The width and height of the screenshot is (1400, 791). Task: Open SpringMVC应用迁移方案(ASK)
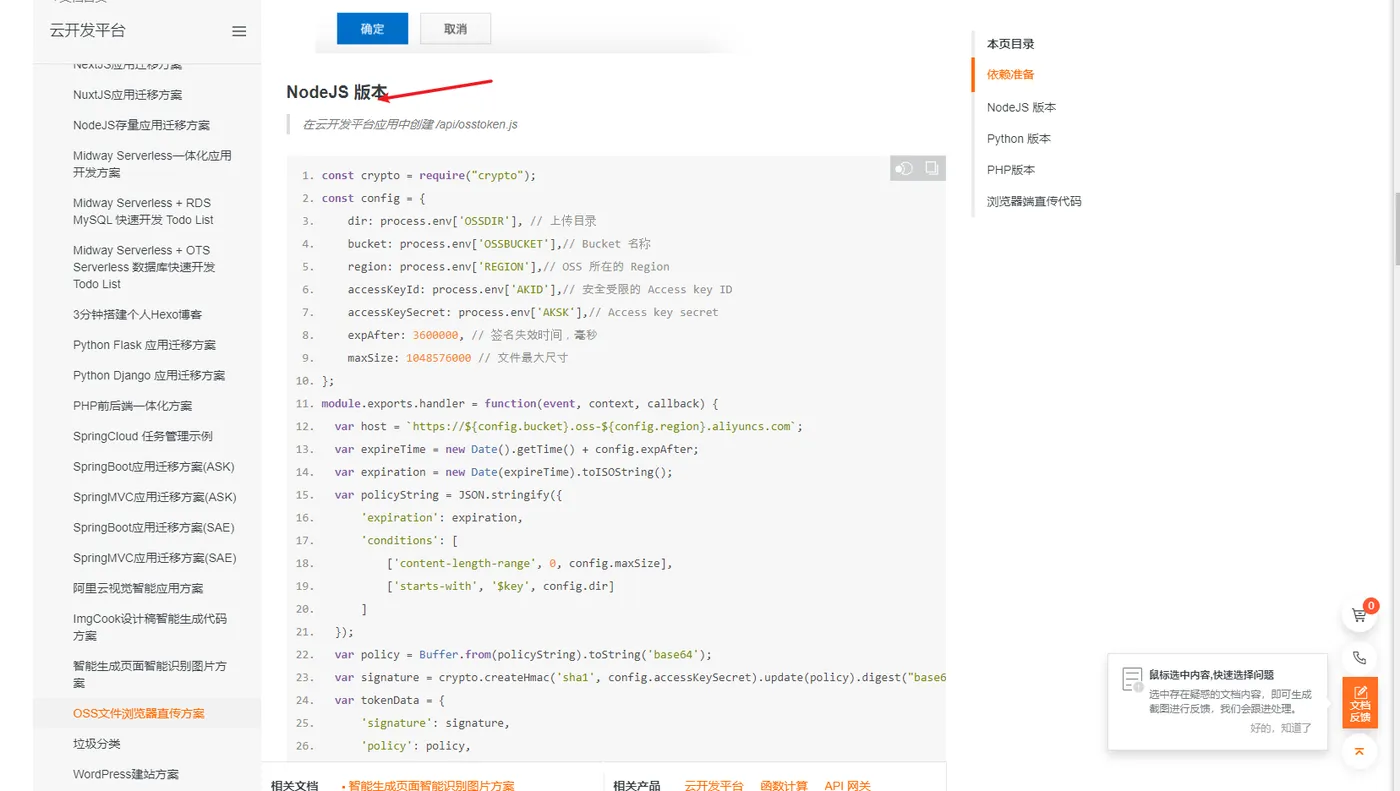[x=155, y=497]
